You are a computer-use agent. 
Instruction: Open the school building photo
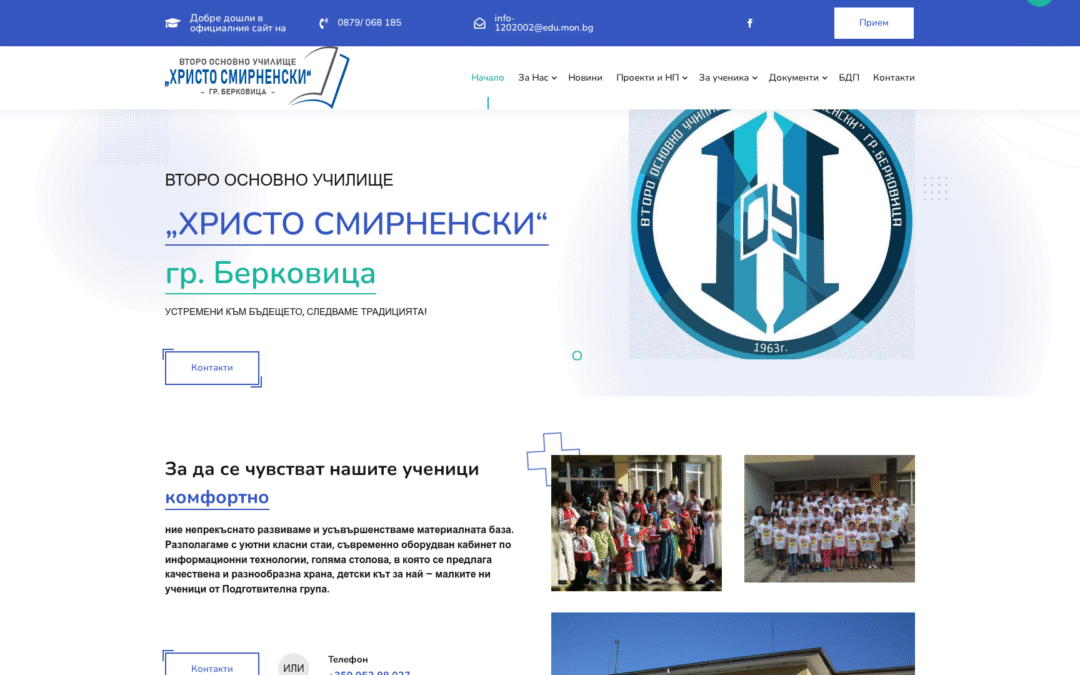click(x=733, y=643)
